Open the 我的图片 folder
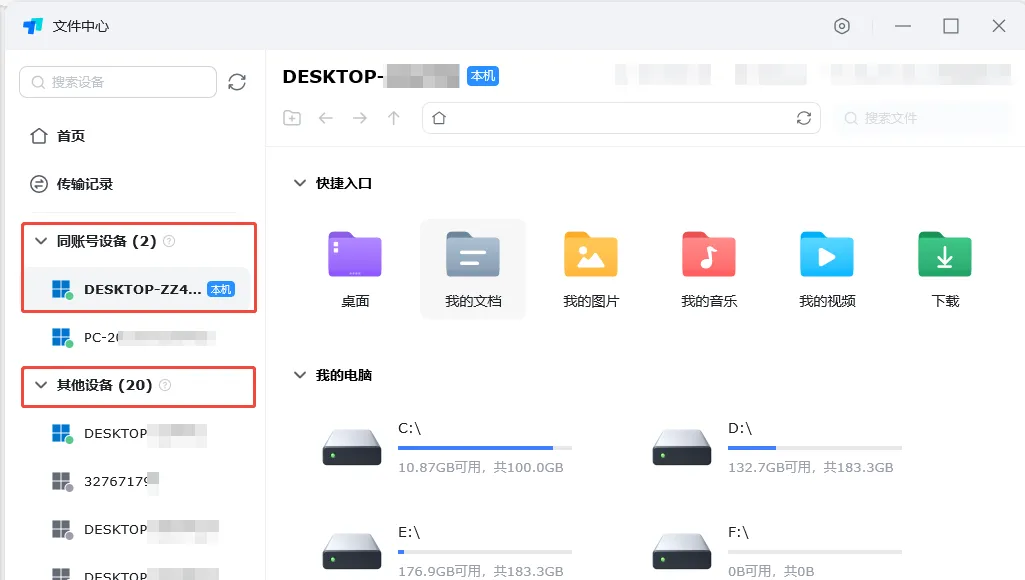The image size is (1025, 580). pos(591,269)
